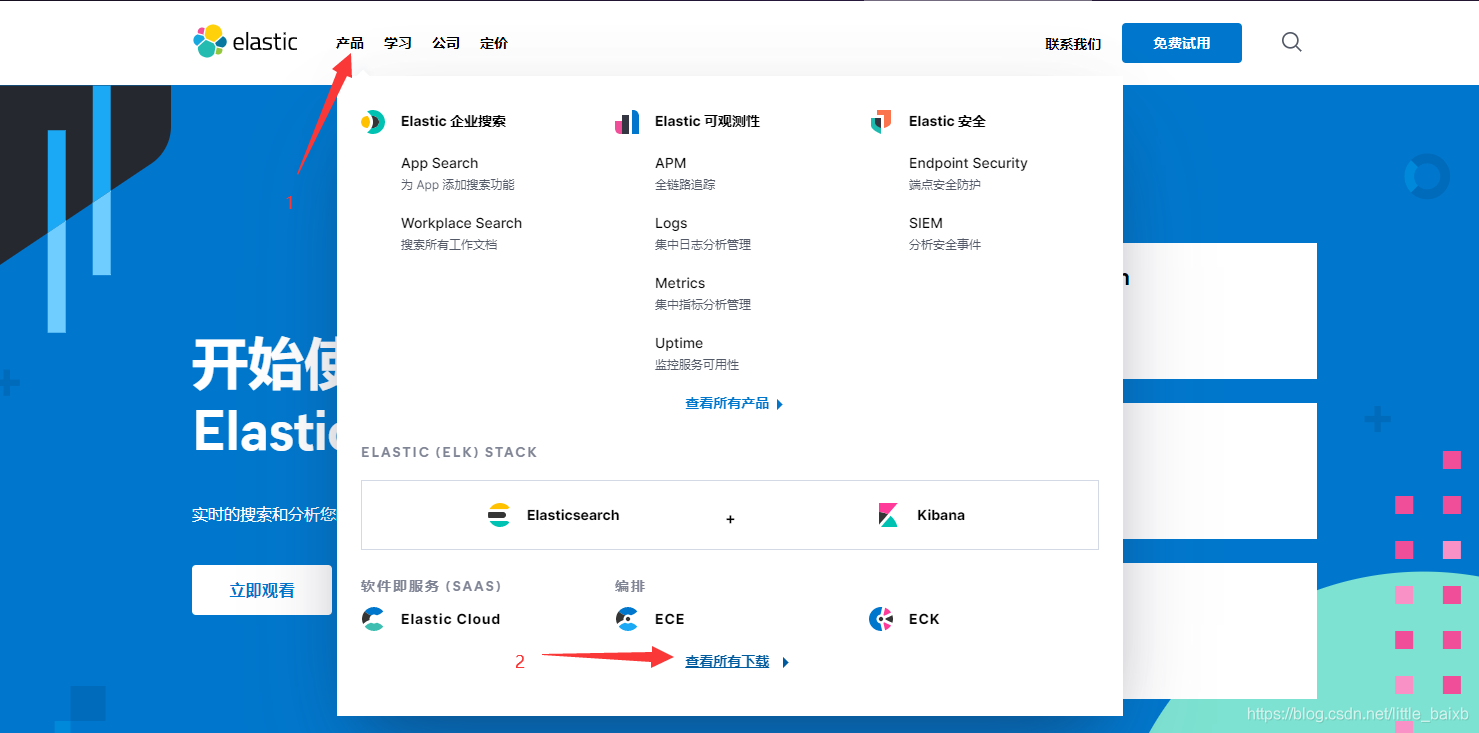The image size is (1479, 733).
Task: Click 监控服务可用性 description
Action: tap(697, 365)
